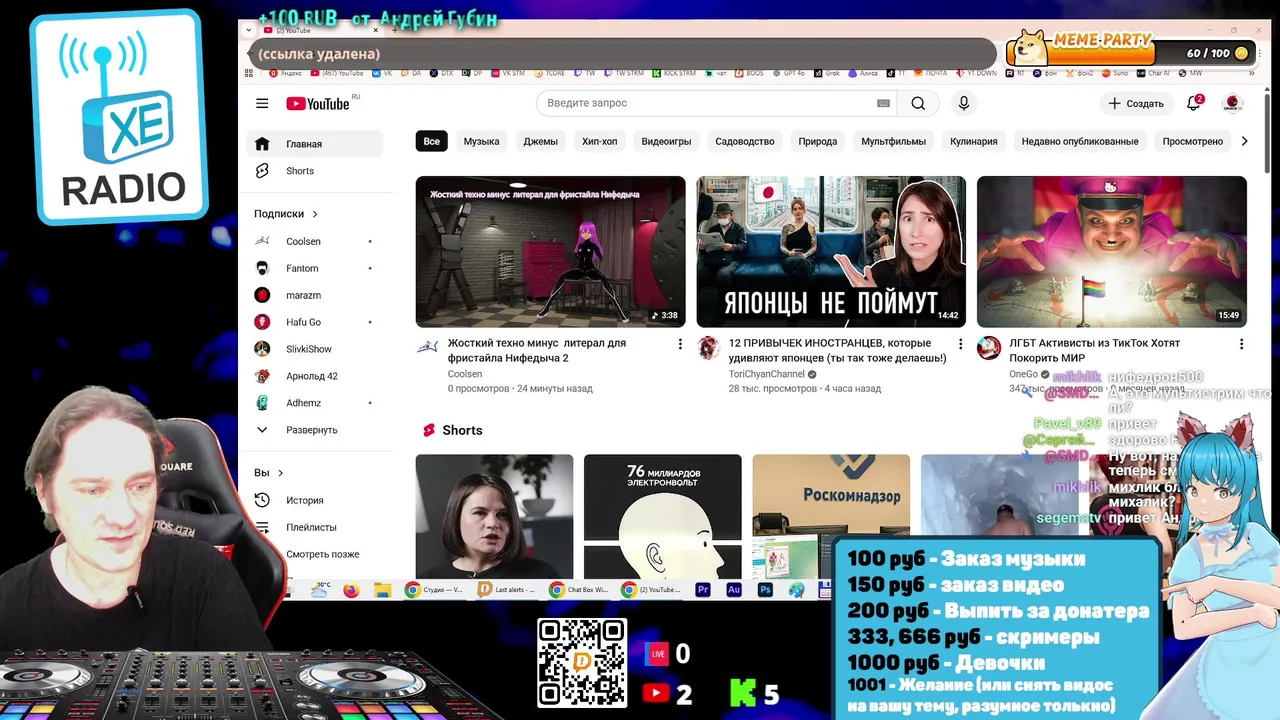The height and width of the screenshot is (720, 1280).
Task: Open Shorts in the sidebar
Action: tap(314, 171)
